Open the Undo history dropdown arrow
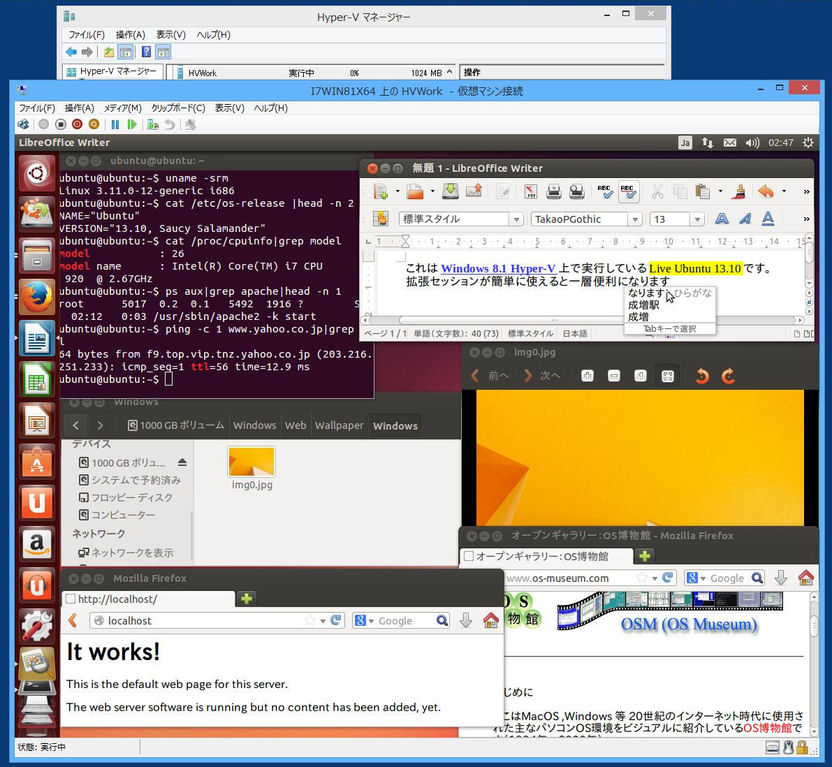Viewport: 832px width, 767px height. (784, 192)
